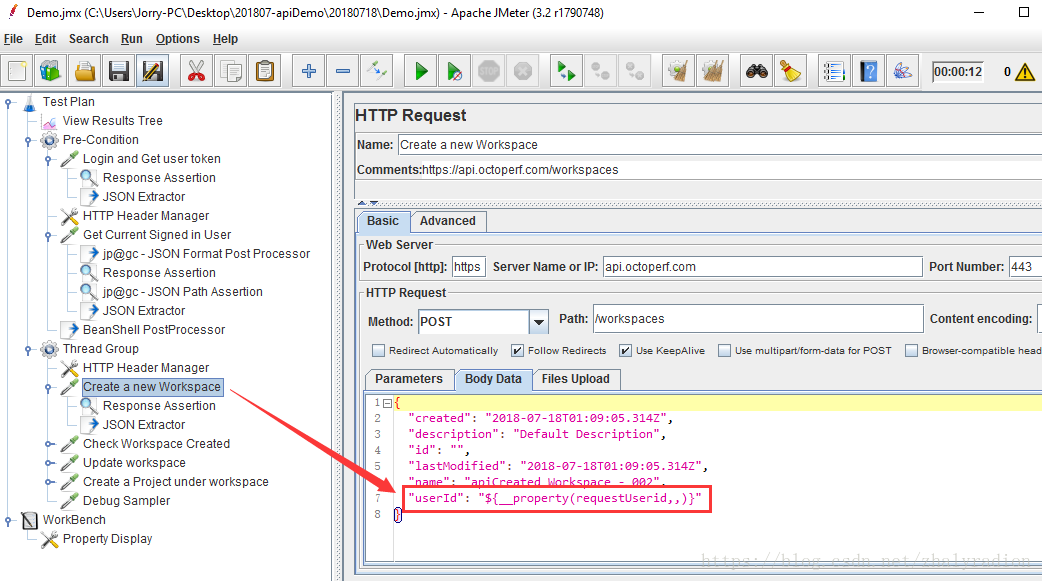Click the Paste clipboard icon
Screen dimensions: 1042x581
coord(265,71)
